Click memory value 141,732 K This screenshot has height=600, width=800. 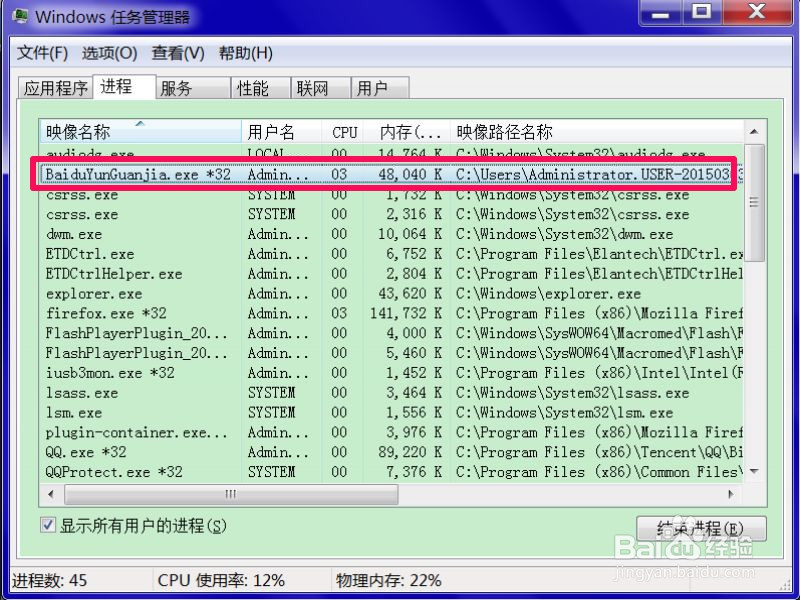(x=406, y=313)
